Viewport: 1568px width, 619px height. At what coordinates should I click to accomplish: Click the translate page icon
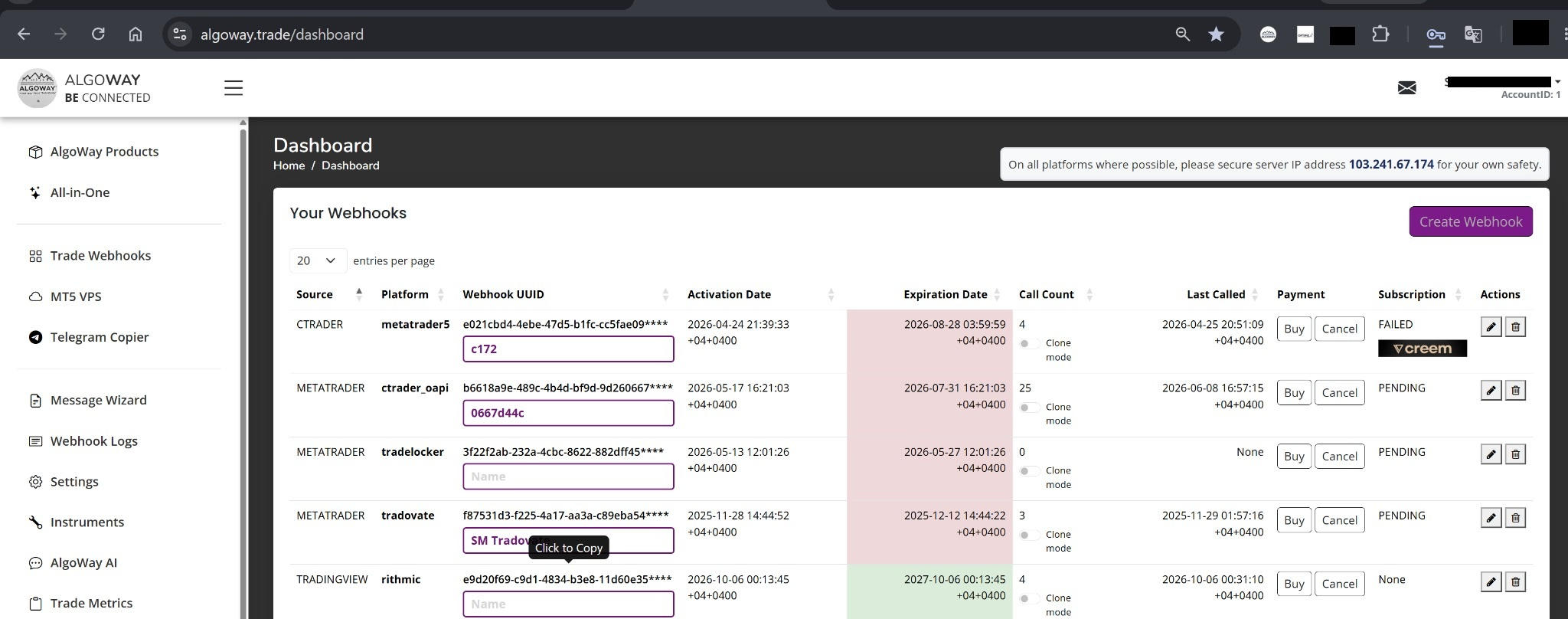[x=1473, y=34]
